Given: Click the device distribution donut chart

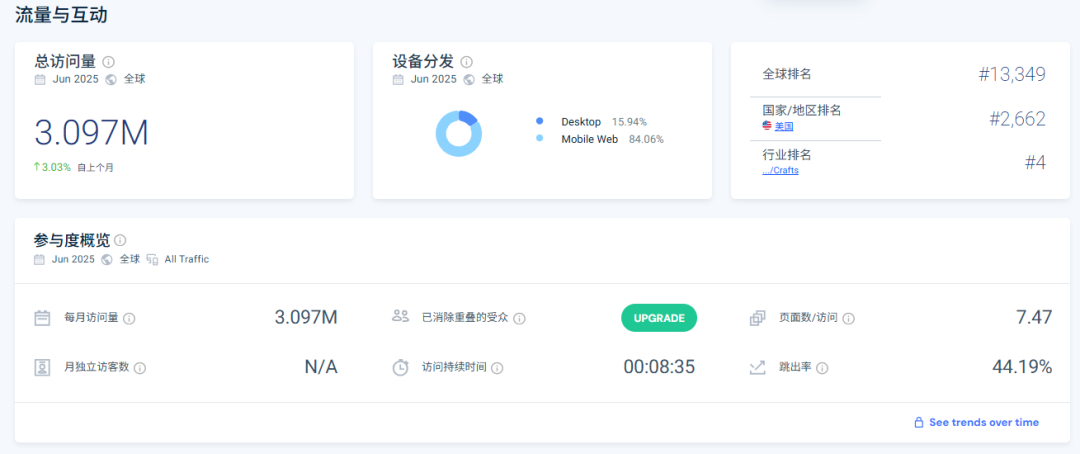Looking at the screenshot, I should [458, 134].
